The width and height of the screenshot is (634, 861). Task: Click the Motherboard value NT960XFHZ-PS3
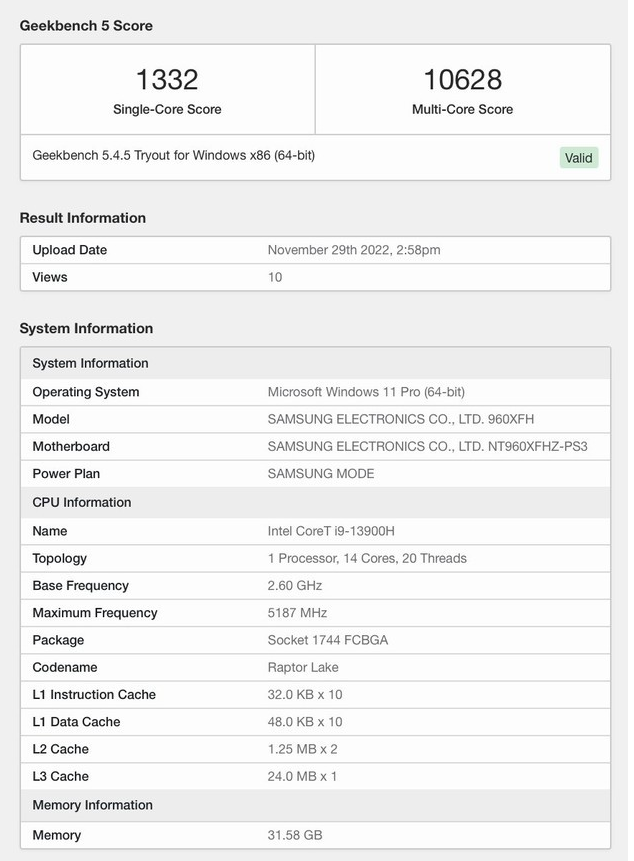(x=427, y=446)
